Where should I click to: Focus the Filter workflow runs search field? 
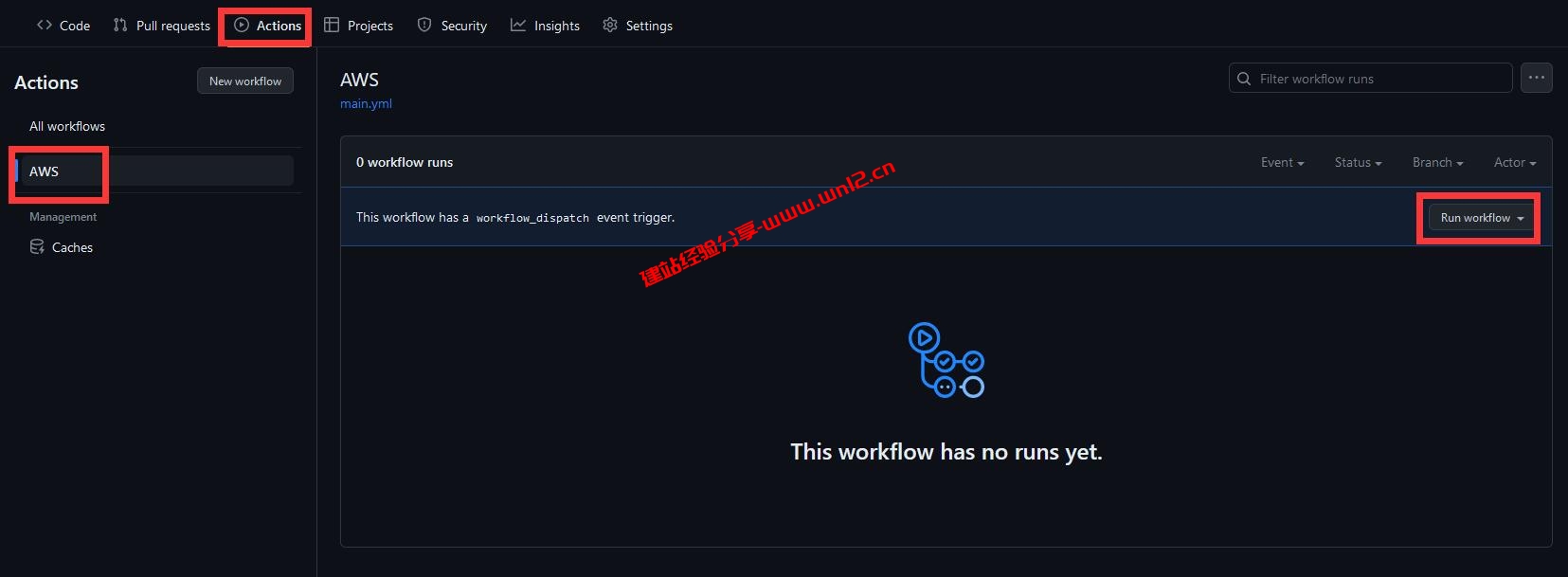point(1380,79)
